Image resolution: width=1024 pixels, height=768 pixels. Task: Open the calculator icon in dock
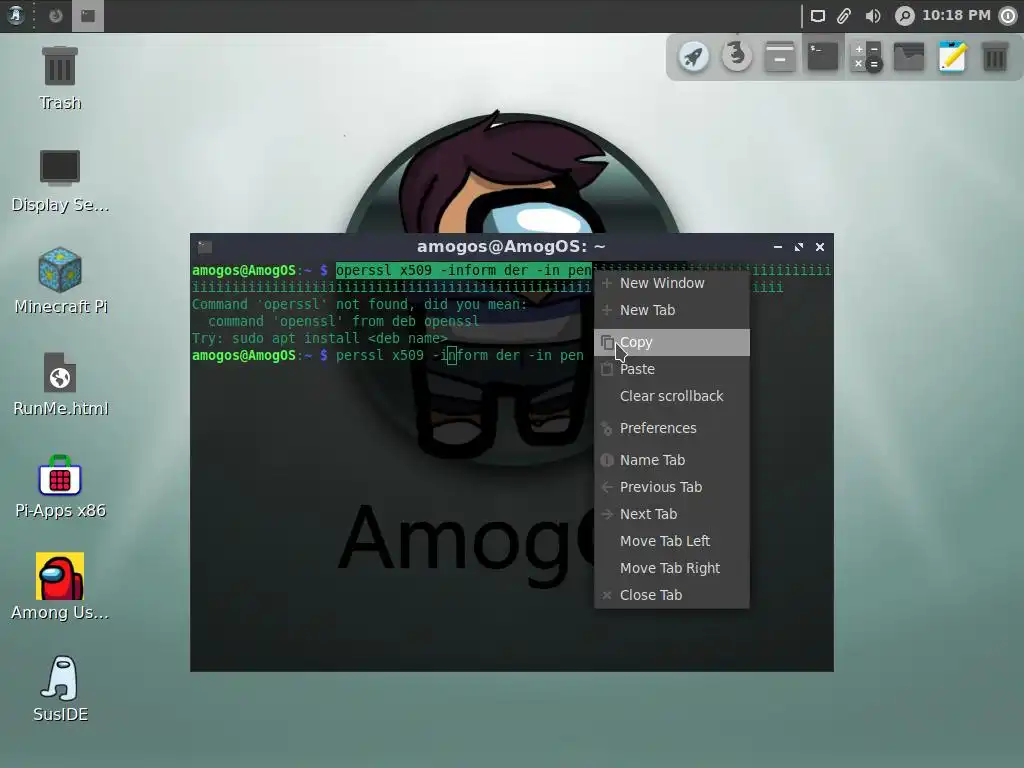[866, 57]
